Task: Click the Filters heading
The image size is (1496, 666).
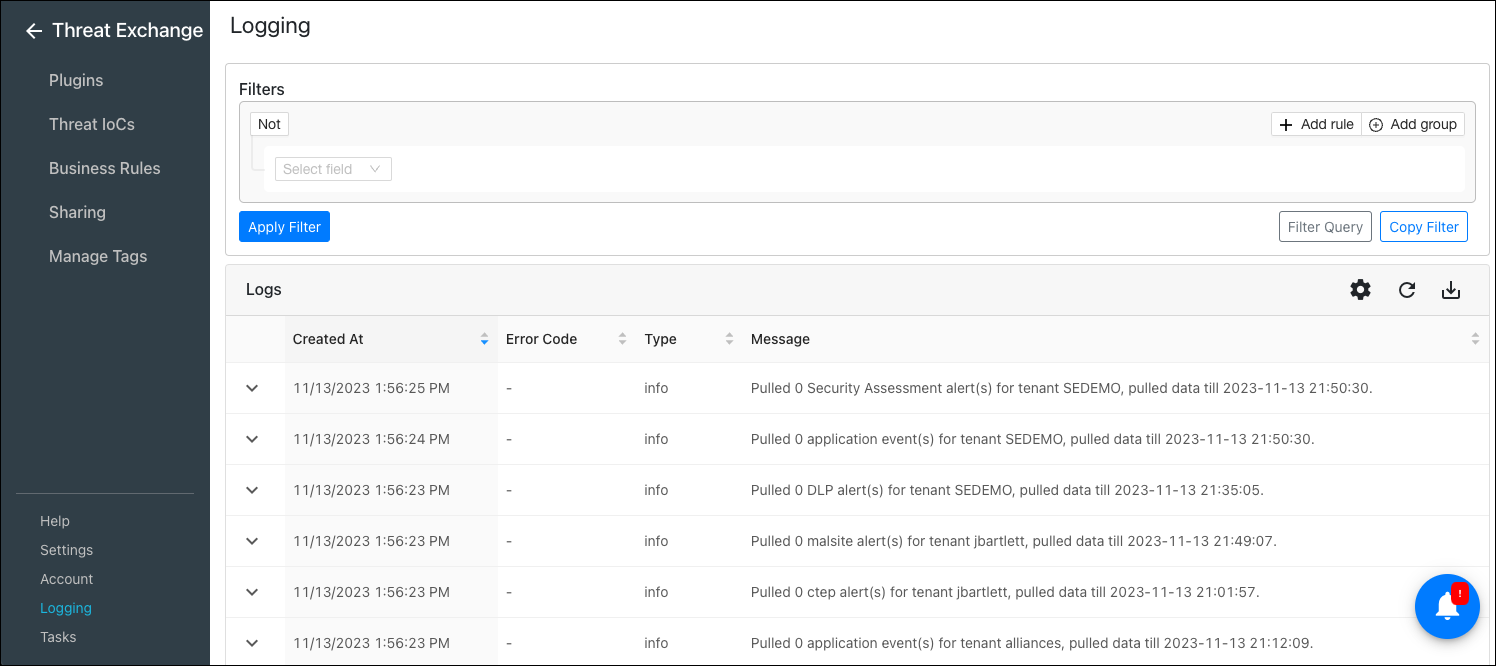Action: pos(262,89)
